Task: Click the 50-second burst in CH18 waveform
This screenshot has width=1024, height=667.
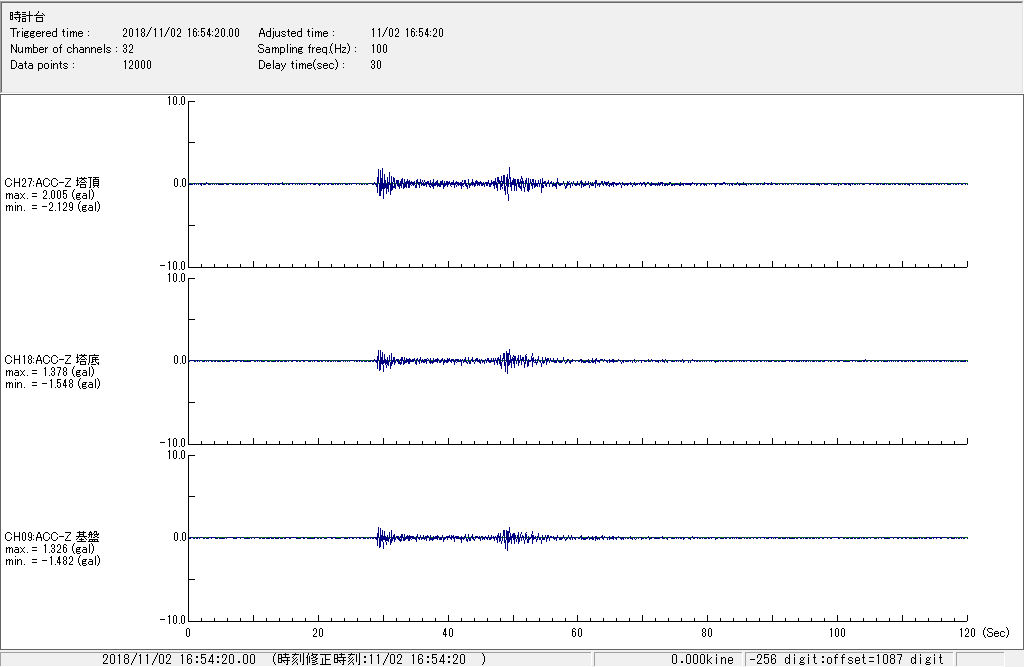Action: (509, 360)
